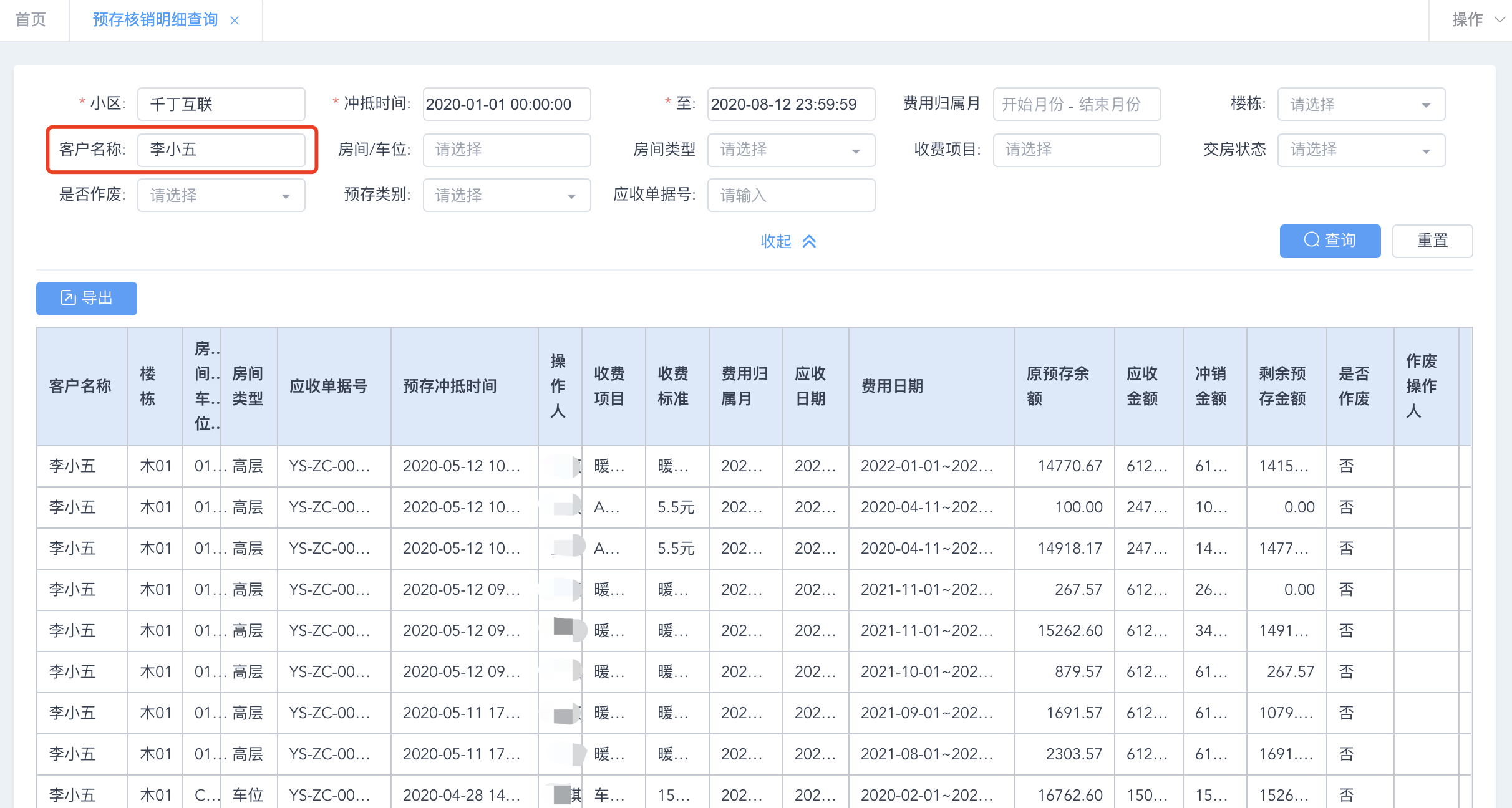Viewport: 1512px width, 808px height.
Task: Click the 客户名称 input field
Action: [221, 150]
